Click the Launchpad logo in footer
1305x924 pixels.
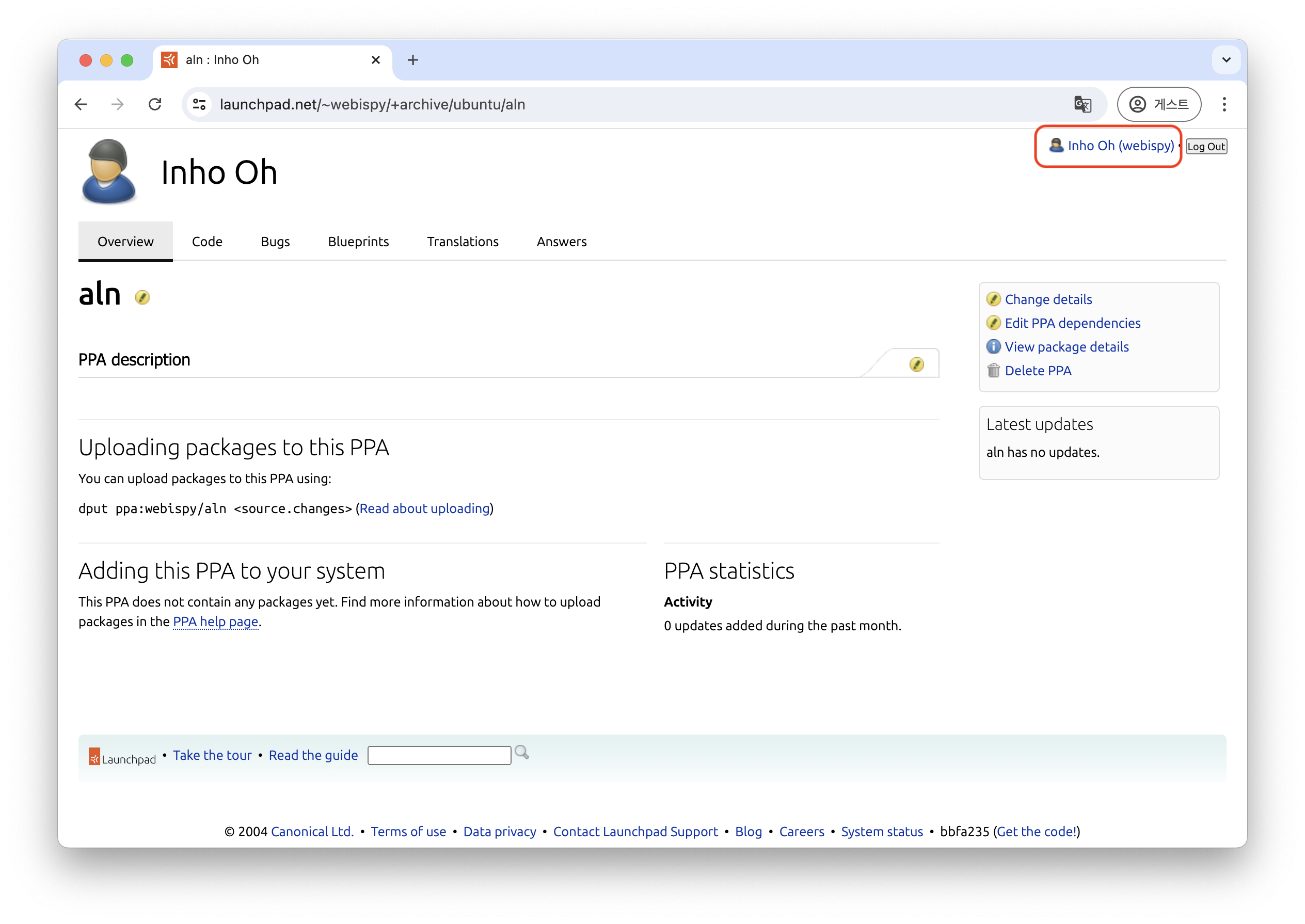click(122, 757)
